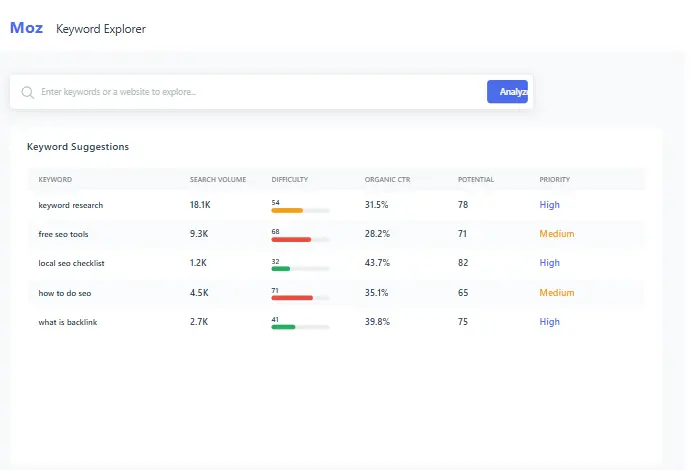694x471 pixels.
Task: Select the 'local seo checklist' keyword
Action: tap(71, 263)
